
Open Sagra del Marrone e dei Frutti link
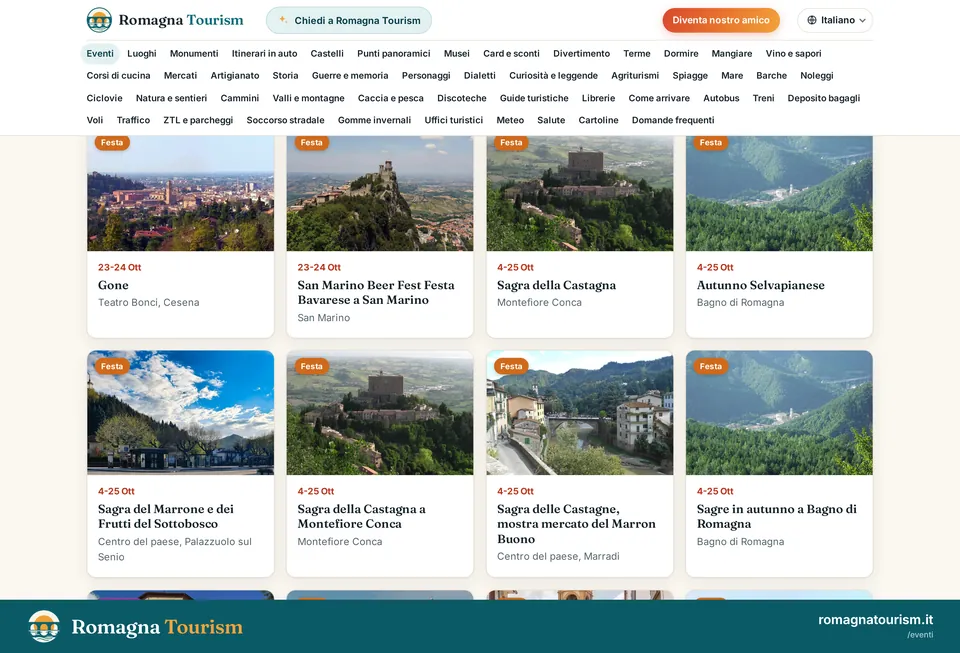click(x=166, y=517)
